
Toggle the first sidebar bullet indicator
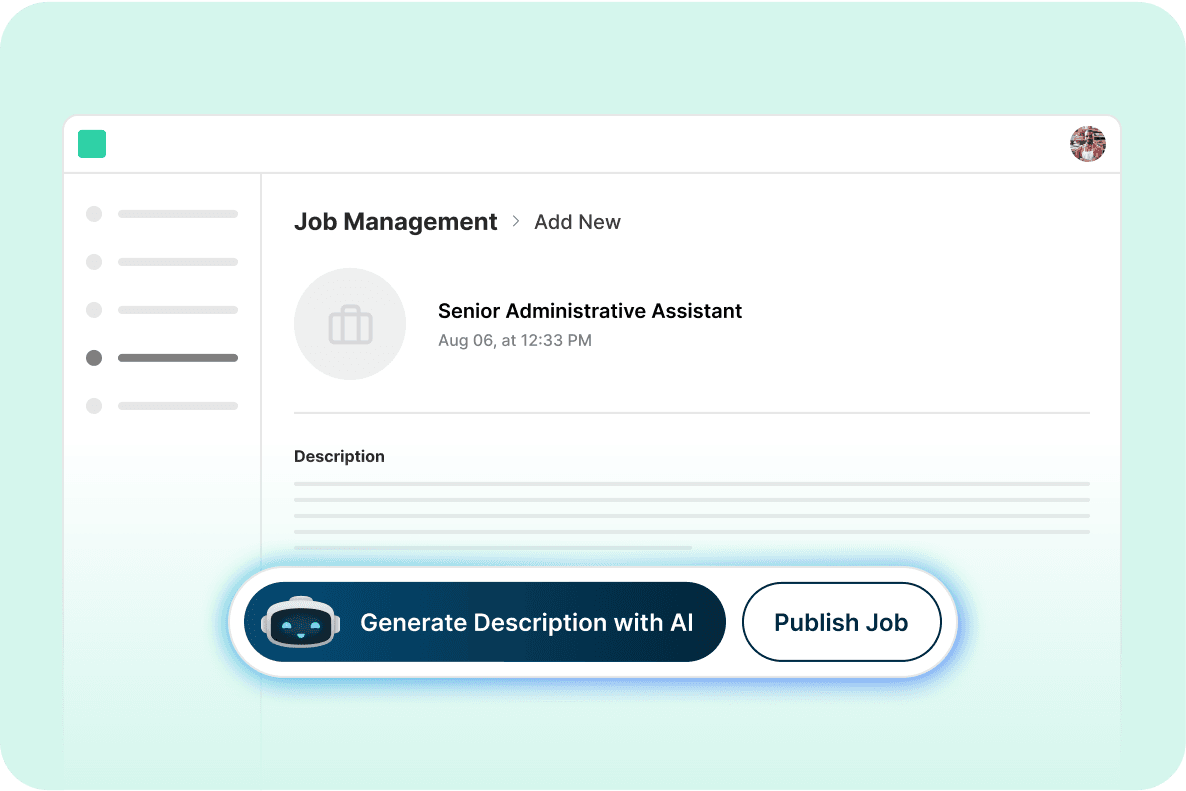94,214
